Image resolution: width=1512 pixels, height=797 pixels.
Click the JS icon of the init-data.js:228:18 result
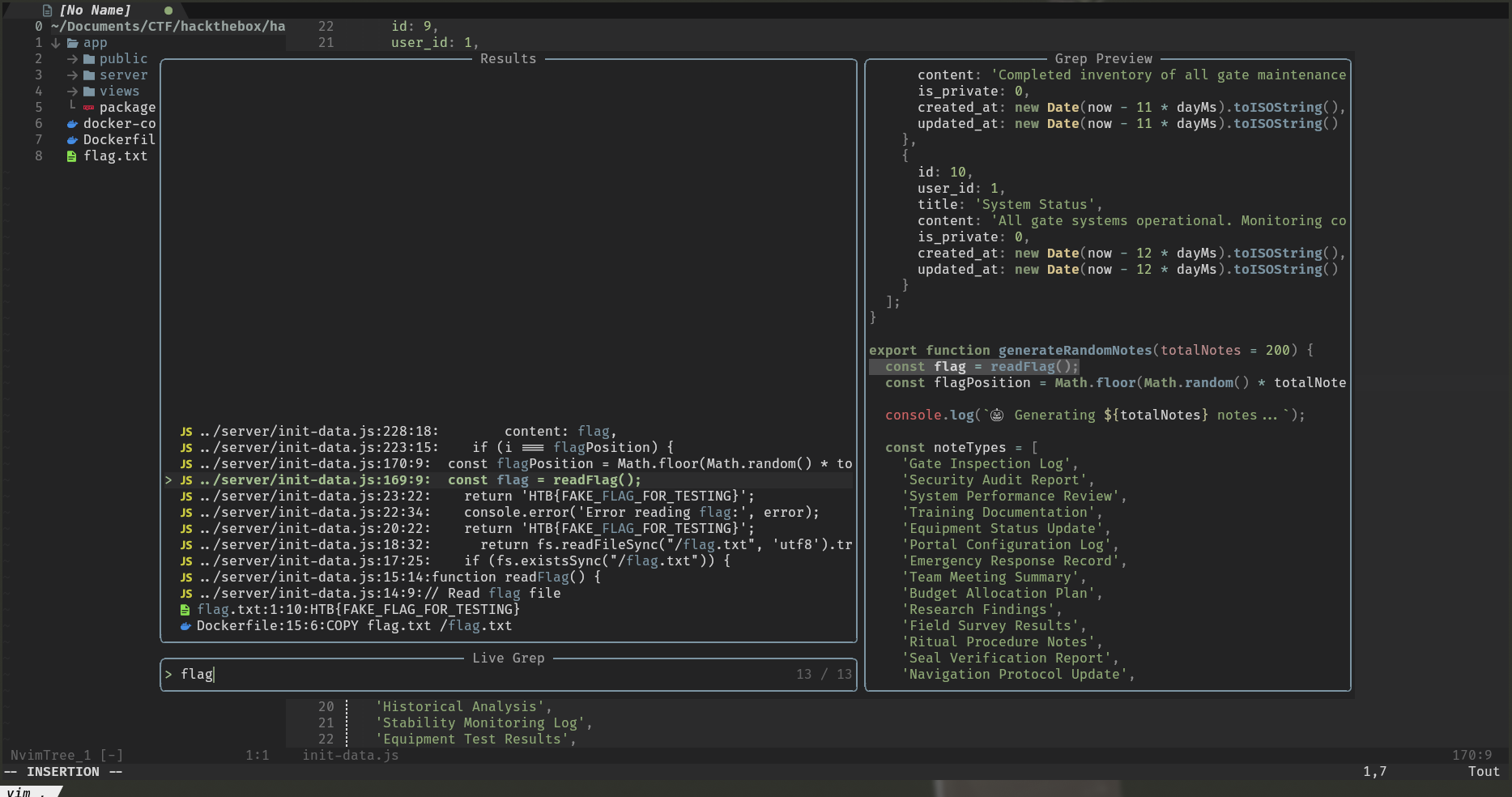coord(186,432)
